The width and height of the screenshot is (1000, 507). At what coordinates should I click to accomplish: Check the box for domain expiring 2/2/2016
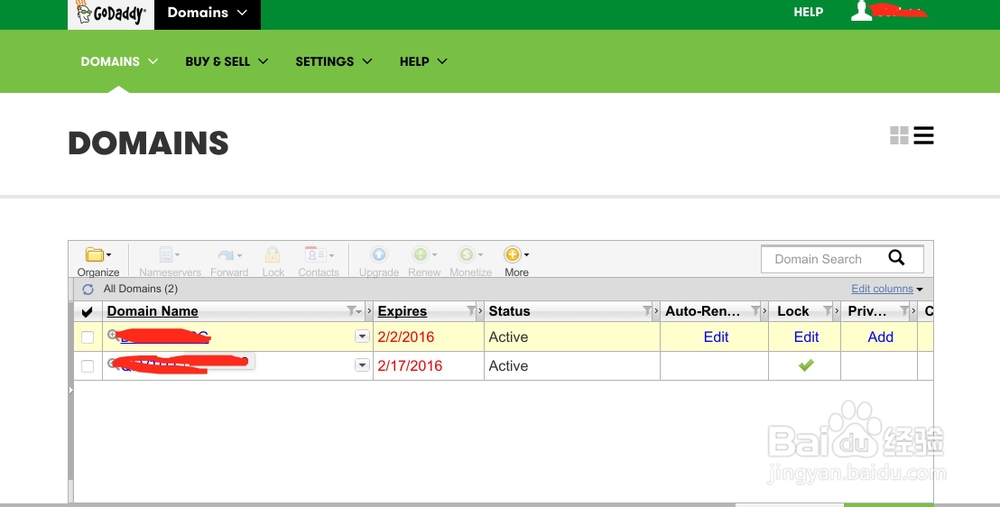pyautogui.click(x=87, y=337)
